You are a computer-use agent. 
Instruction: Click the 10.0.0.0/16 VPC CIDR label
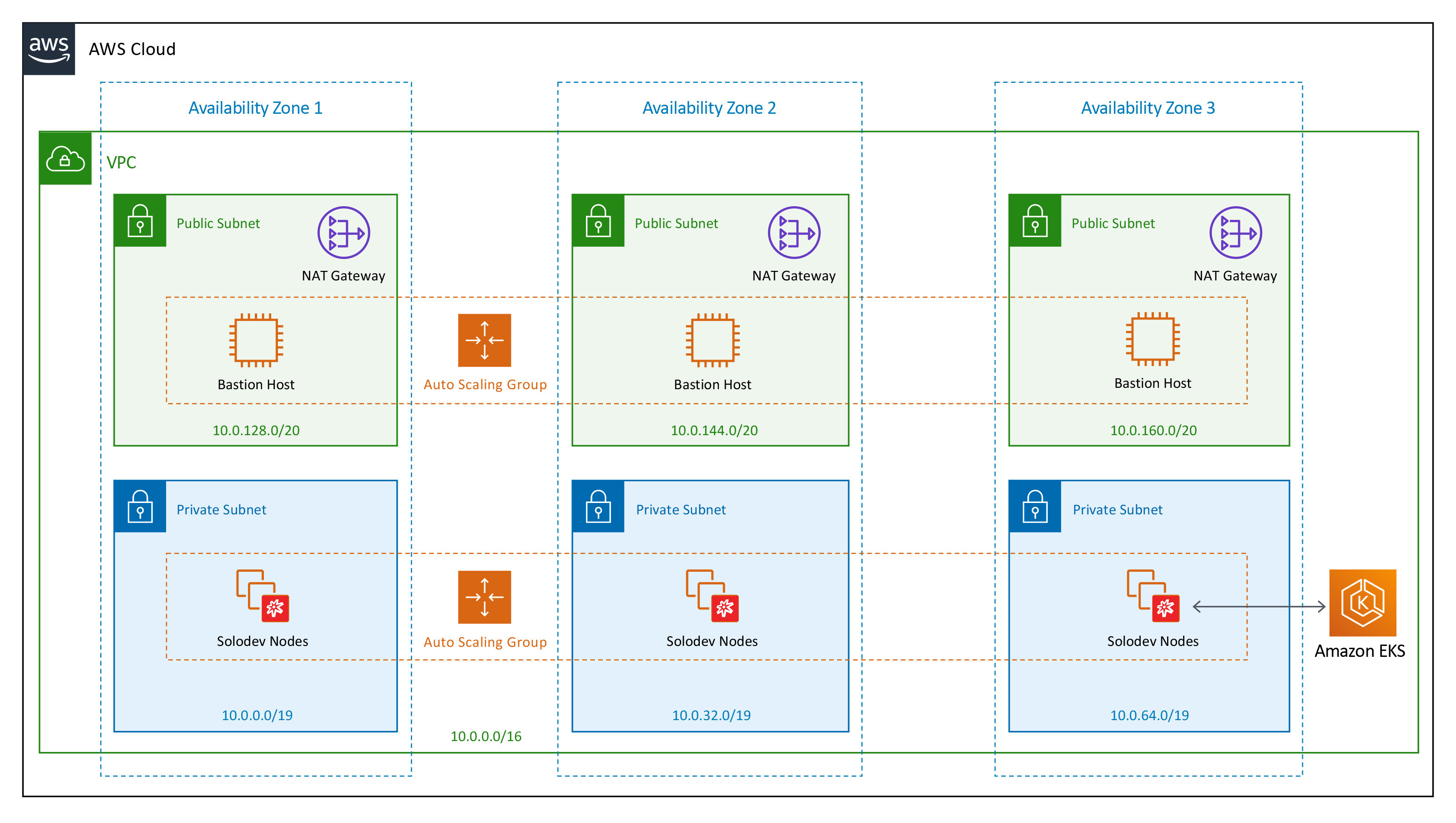485,737
